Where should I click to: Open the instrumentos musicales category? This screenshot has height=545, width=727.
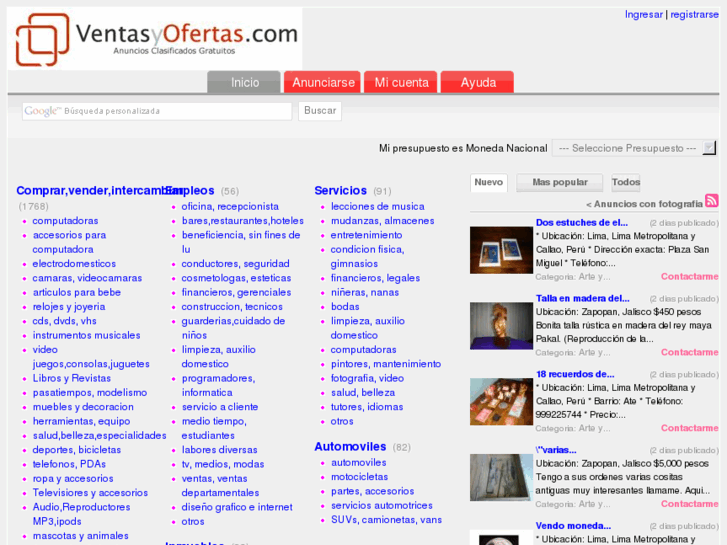(x=86, y=335)
